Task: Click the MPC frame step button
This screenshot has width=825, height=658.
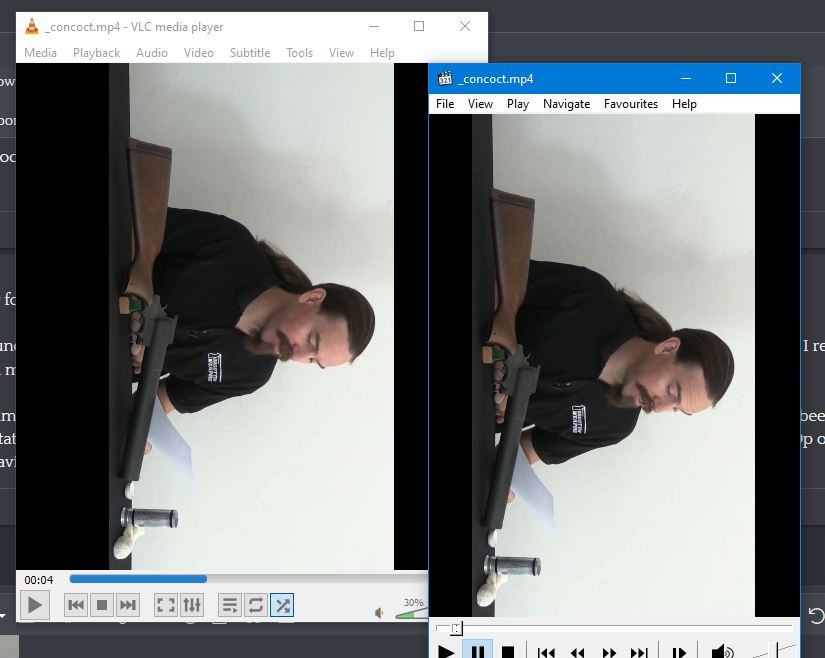Action: (x=679, y=653)
